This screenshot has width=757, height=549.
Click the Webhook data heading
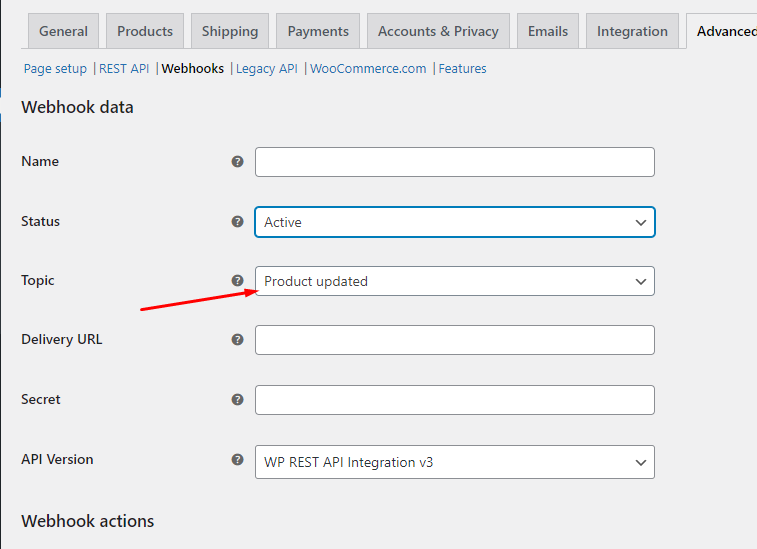tap(77, 107)
